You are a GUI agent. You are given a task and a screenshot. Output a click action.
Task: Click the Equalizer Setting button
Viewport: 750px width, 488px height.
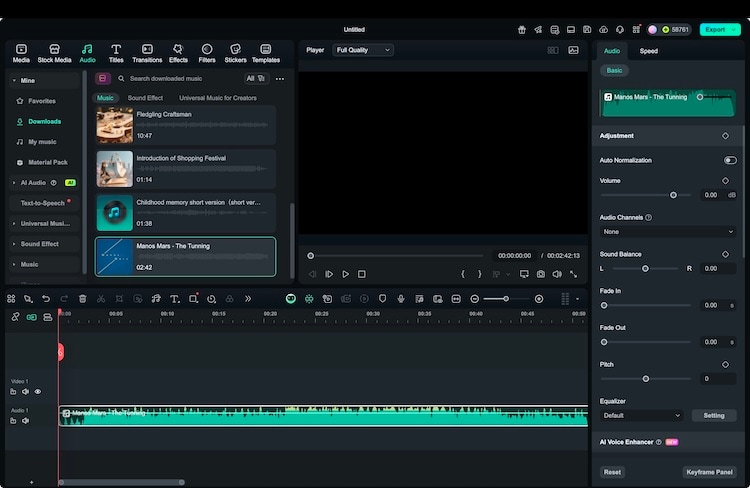(714, 415)
